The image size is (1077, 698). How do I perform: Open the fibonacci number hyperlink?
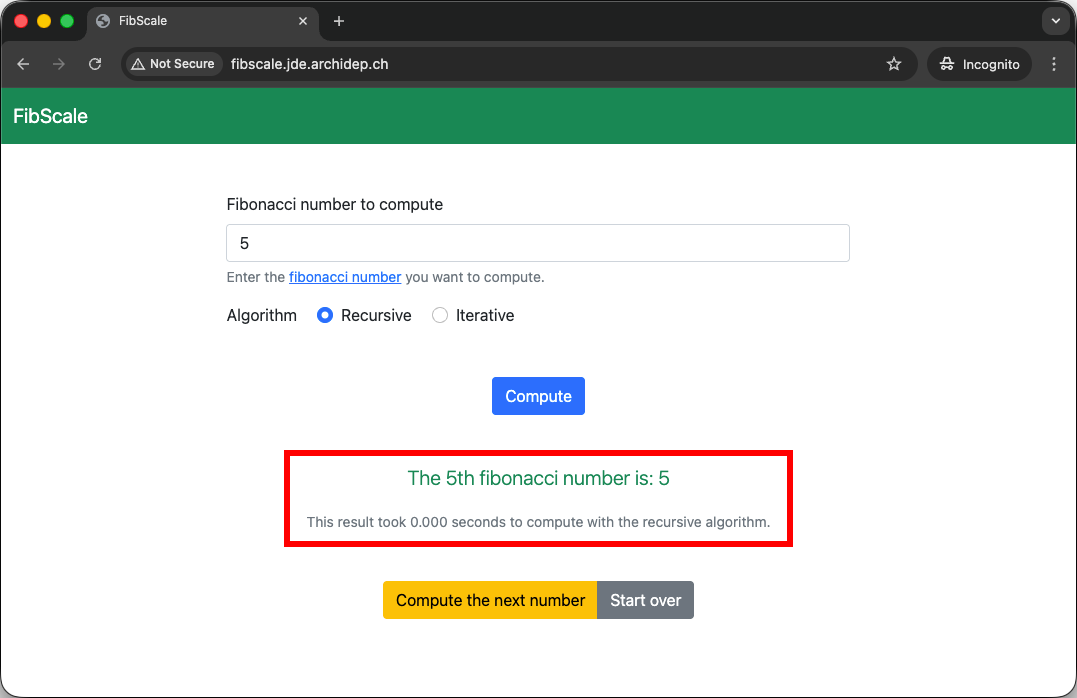pos(345,277)
